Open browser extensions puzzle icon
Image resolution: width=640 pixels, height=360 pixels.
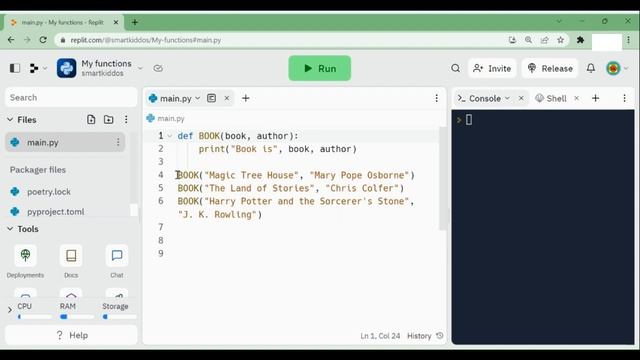click(x=580, y=40)
